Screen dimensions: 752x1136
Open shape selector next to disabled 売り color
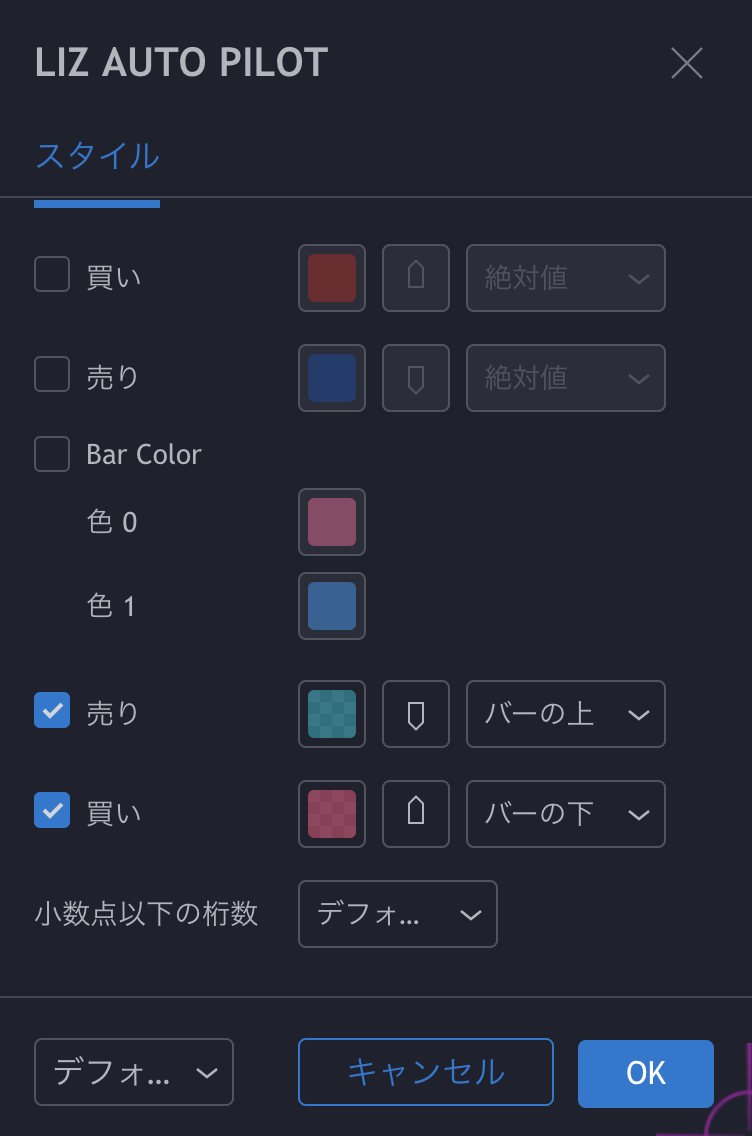(x=415, y=378)
